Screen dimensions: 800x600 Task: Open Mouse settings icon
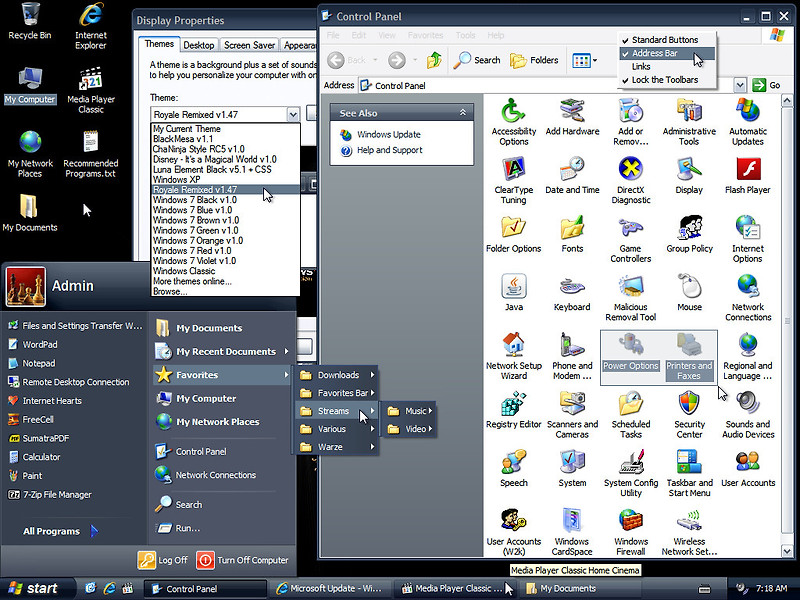[x=689, y=293]
